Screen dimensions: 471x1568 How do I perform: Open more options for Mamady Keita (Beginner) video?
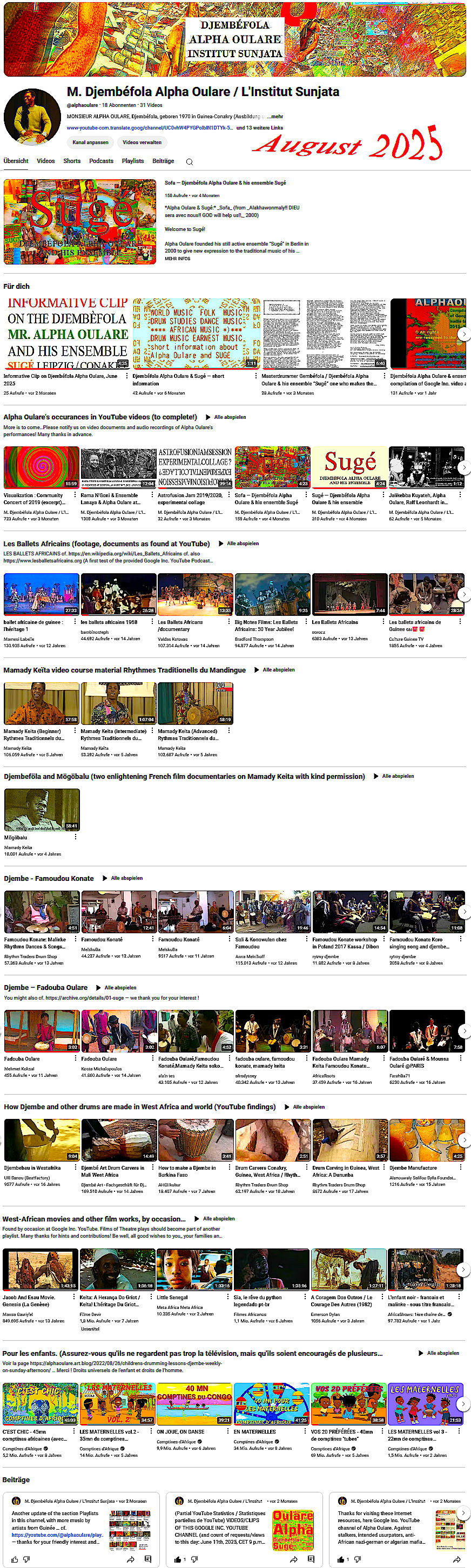[76, 732]
